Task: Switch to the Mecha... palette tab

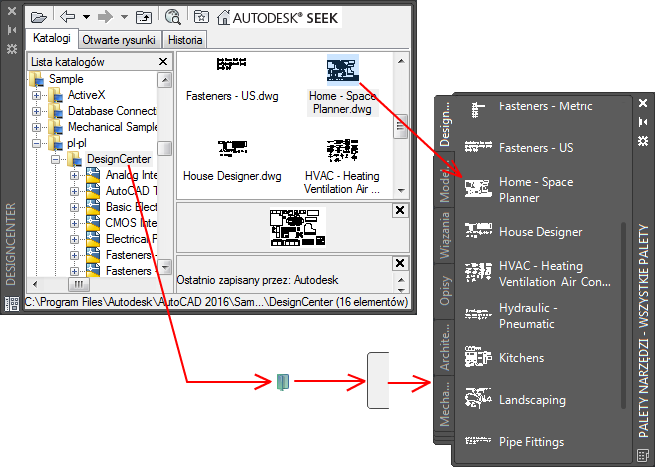Action: [444, 404]
